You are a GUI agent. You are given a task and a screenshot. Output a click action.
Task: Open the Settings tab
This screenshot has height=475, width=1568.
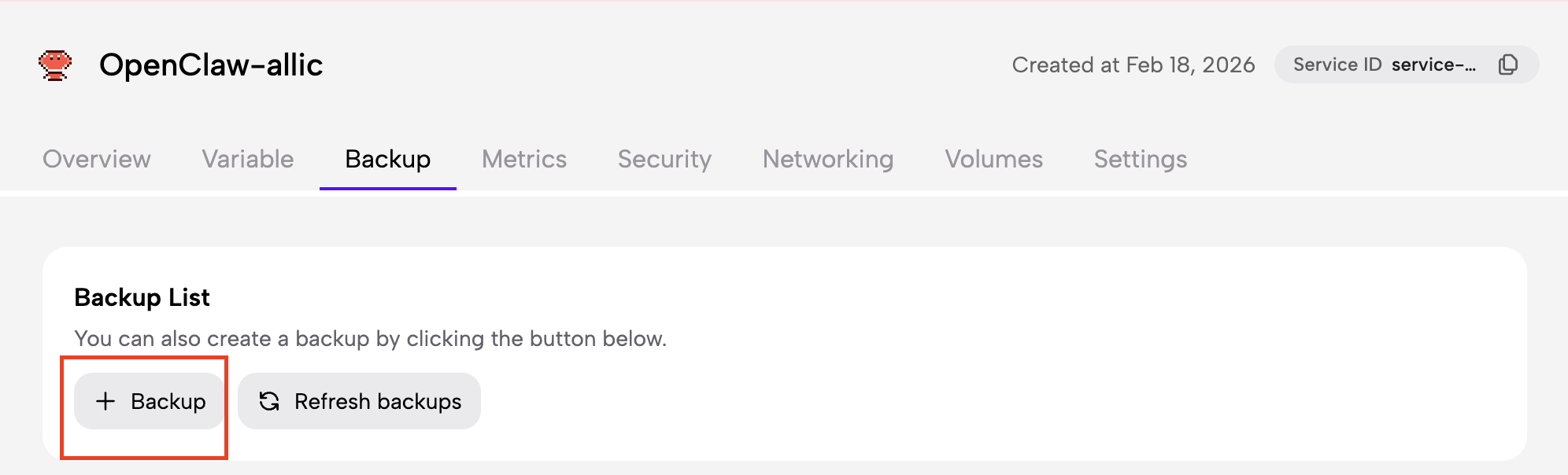1140,159
